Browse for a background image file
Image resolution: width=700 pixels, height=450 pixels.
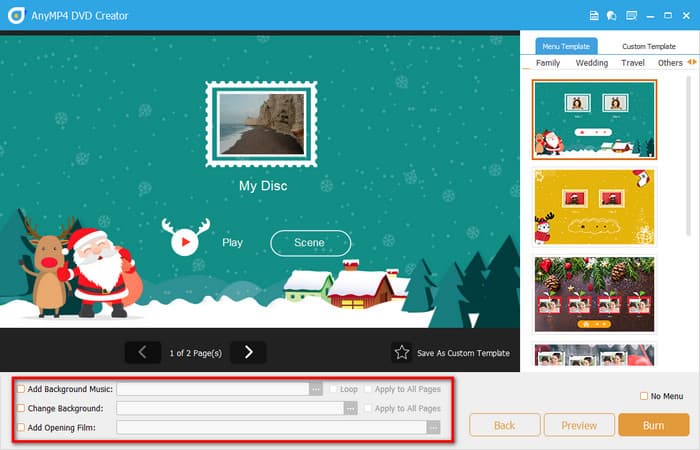[350, 408]
